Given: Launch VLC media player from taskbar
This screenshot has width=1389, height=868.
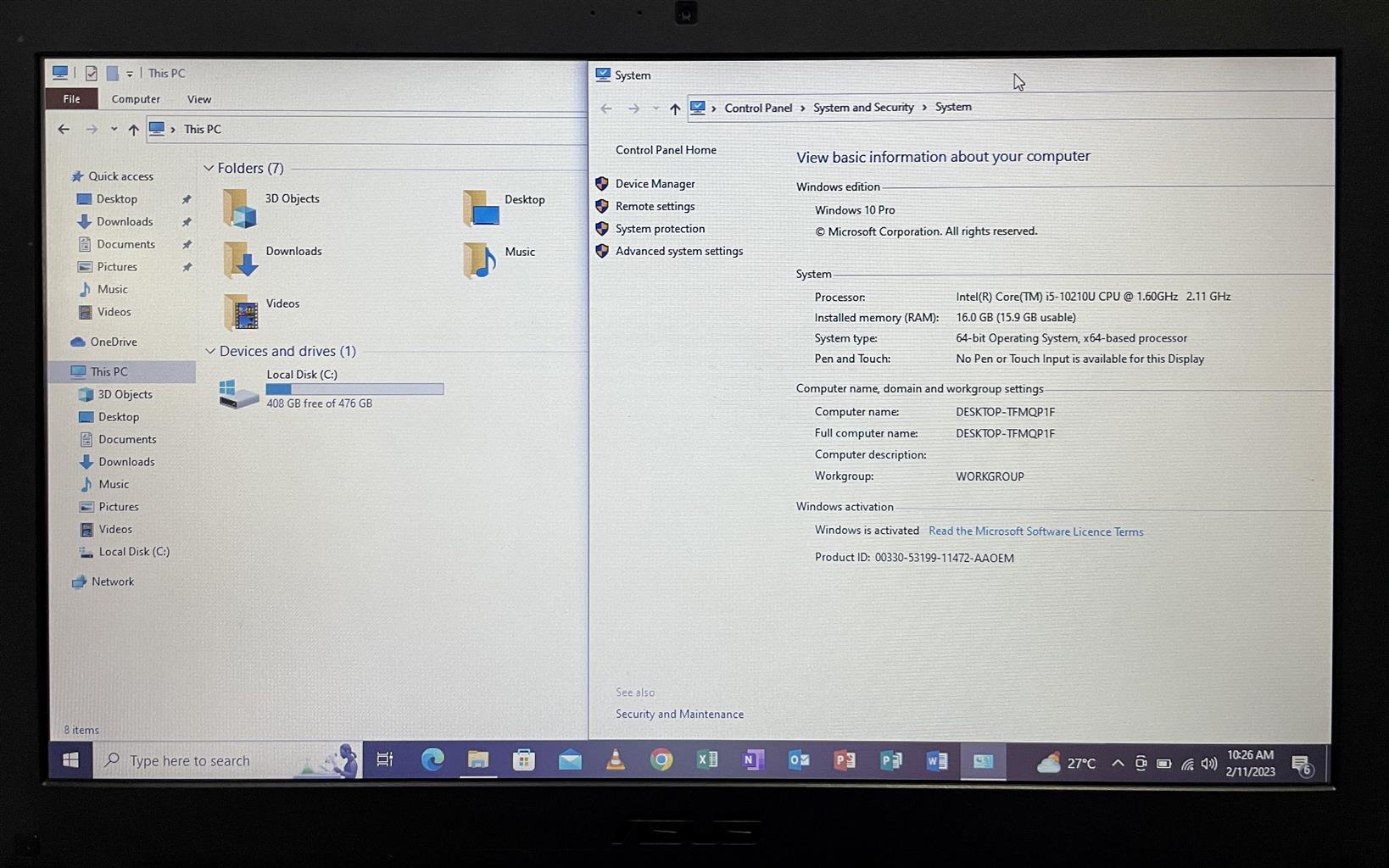Looking at the screenshot, I should pos(616,760).
